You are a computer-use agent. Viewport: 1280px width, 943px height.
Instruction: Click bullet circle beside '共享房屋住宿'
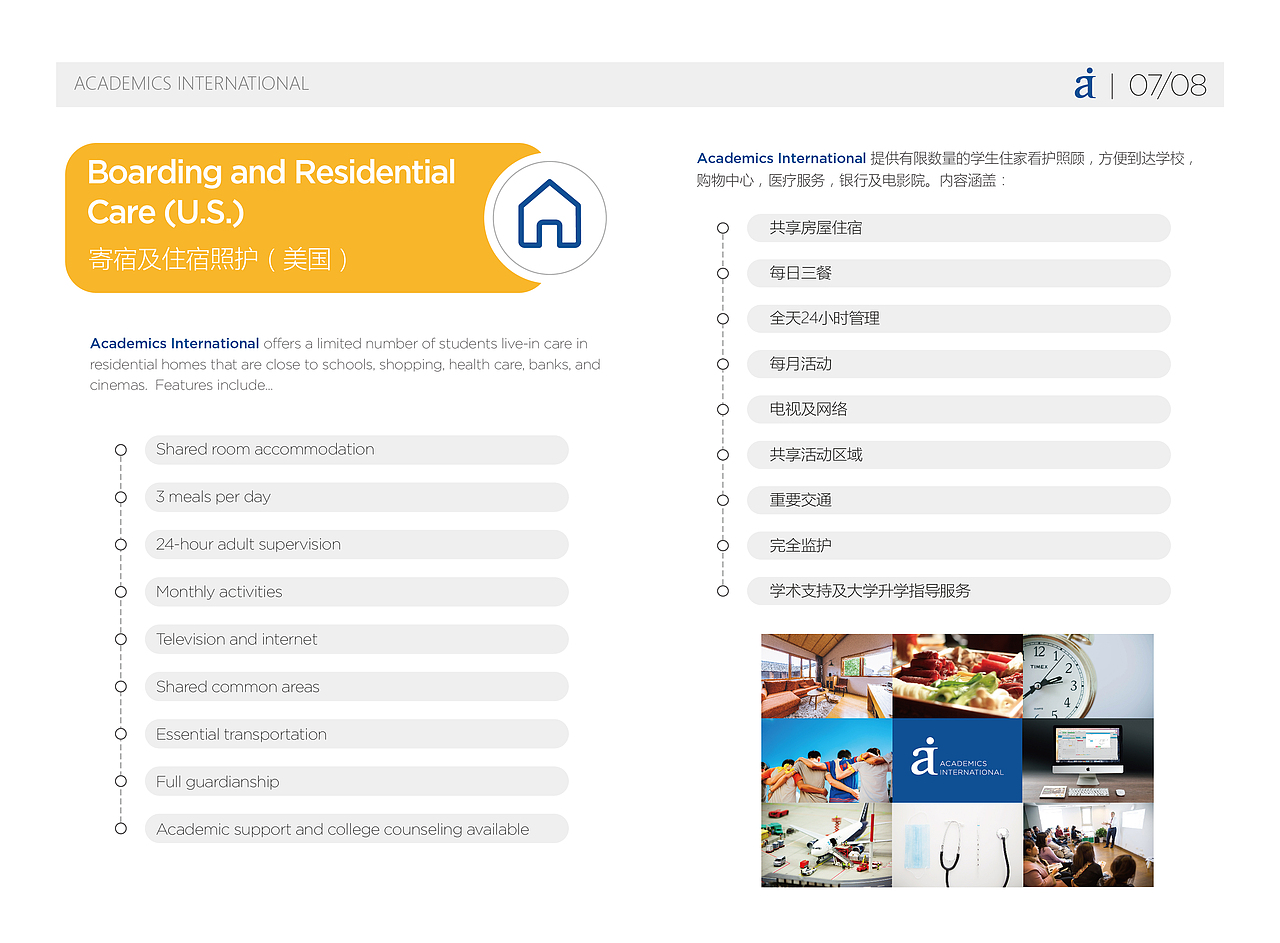(x=723, y=228)
